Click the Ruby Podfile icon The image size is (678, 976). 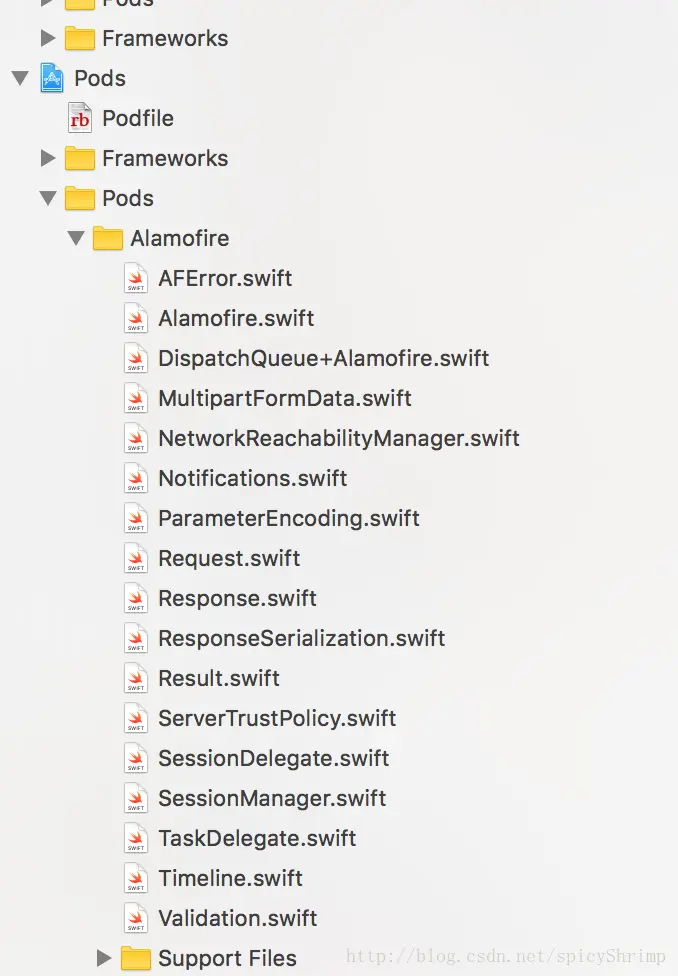[x=79, y=118]
